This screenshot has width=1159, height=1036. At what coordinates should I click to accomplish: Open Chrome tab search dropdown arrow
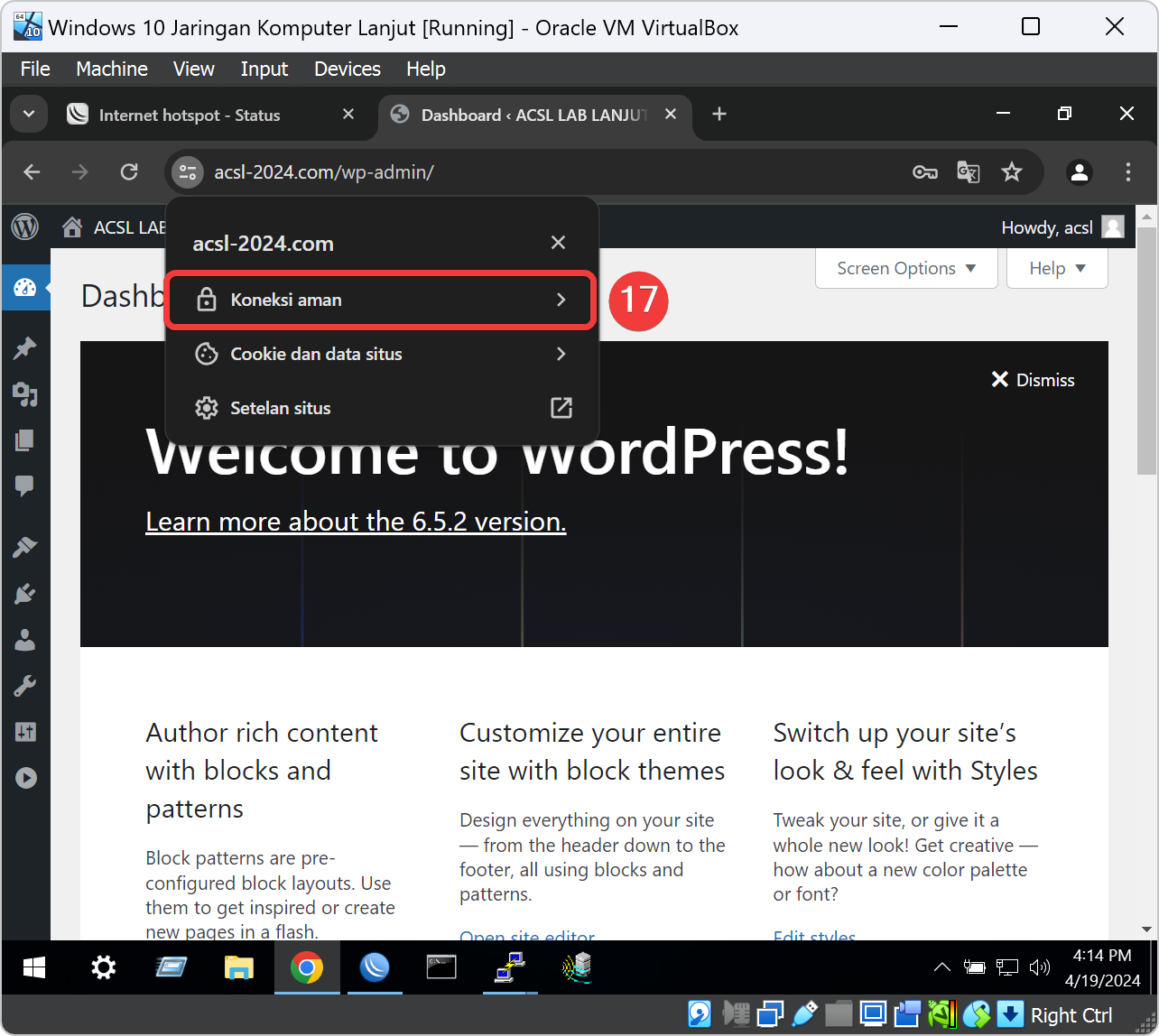[x=29, y=115]
